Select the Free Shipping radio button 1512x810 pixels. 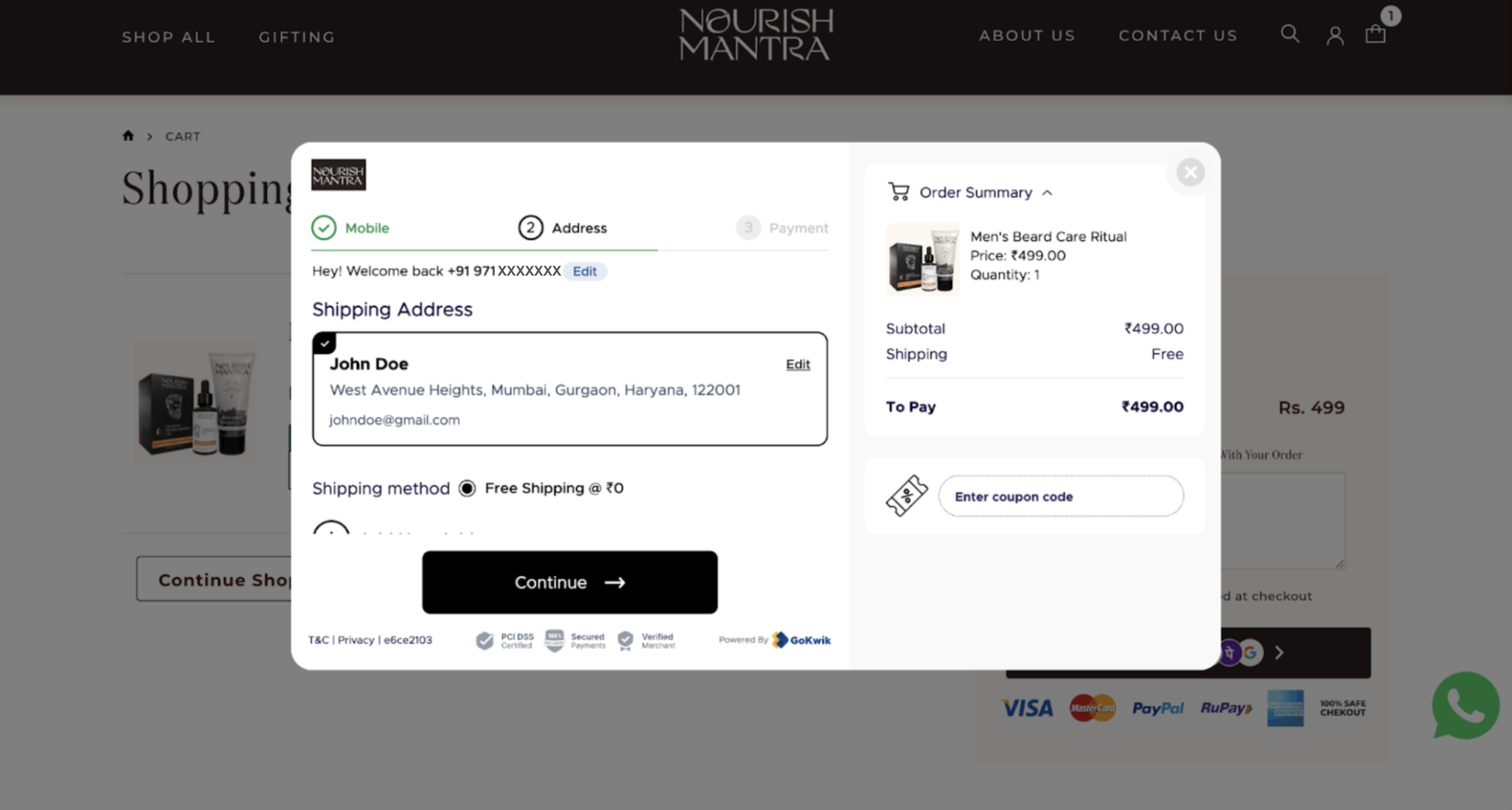467,488
